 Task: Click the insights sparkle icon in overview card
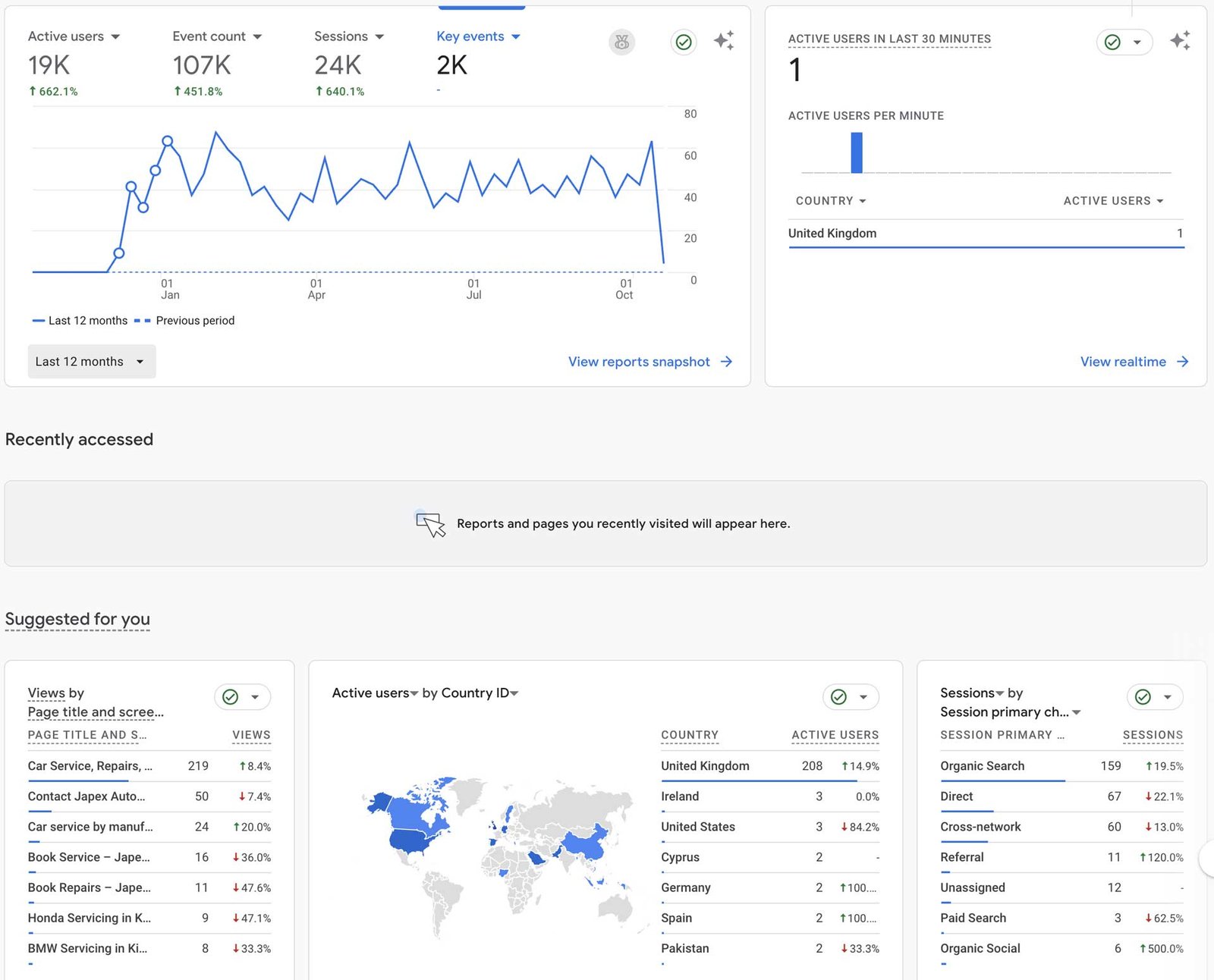point(723,41)
